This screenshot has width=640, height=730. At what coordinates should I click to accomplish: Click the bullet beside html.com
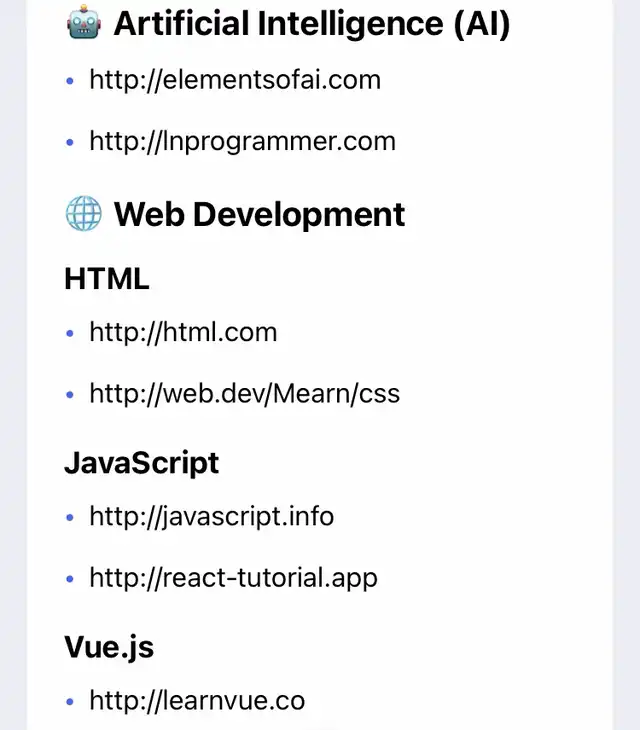tap(70, 333)
